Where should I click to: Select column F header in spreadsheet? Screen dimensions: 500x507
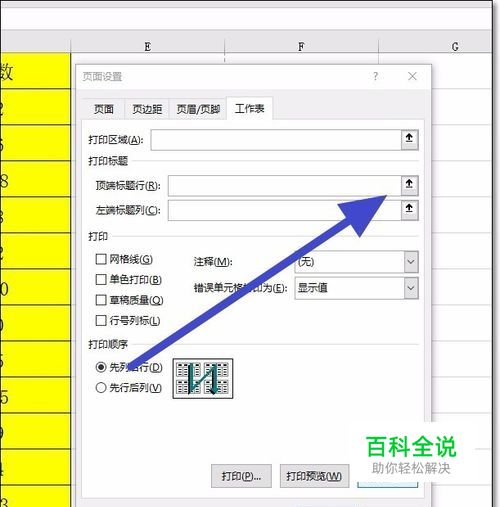pos(301,46)
